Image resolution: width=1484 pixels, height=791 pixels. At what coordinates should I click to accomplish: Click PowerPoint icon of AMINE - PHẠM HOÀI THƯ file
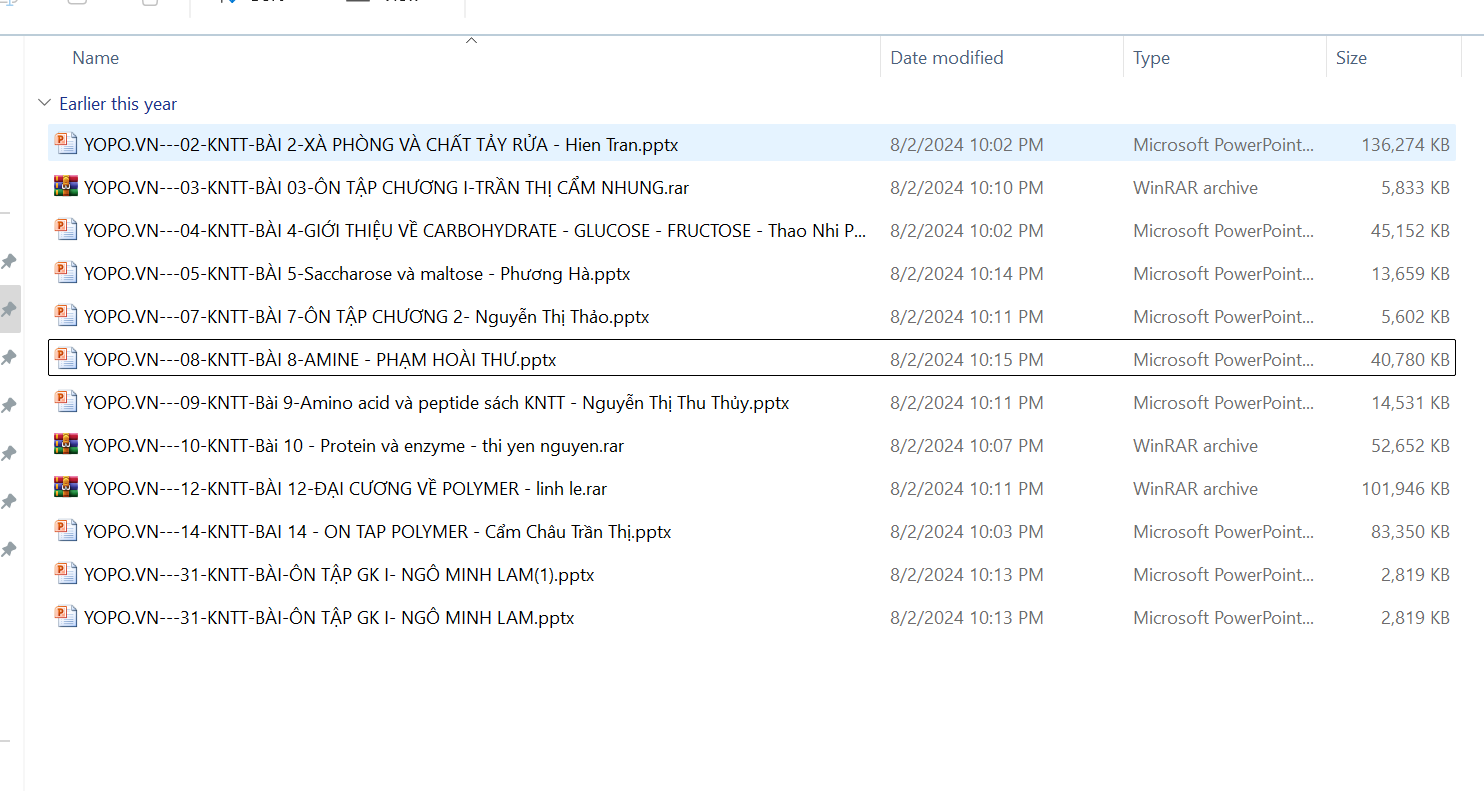pos(66,359)
